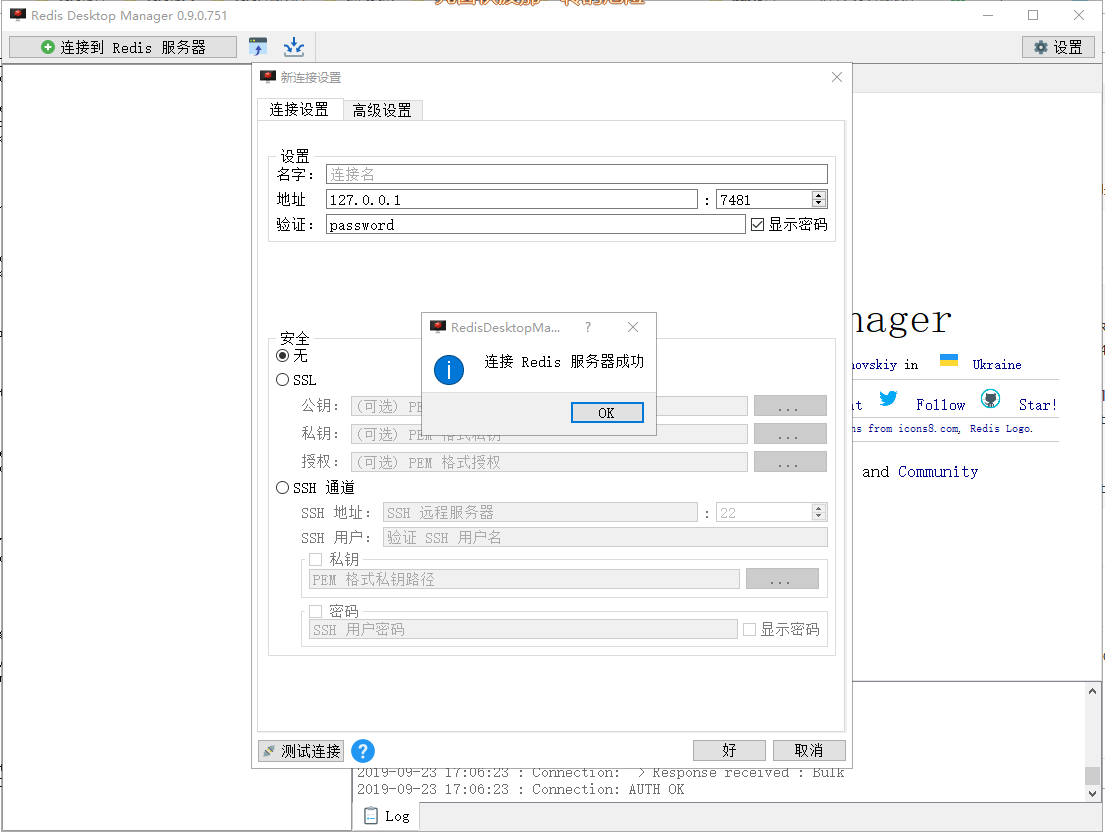Click the import connections toolbar icon
This screenshot has width=1105, height=836.
coord(258,47)
